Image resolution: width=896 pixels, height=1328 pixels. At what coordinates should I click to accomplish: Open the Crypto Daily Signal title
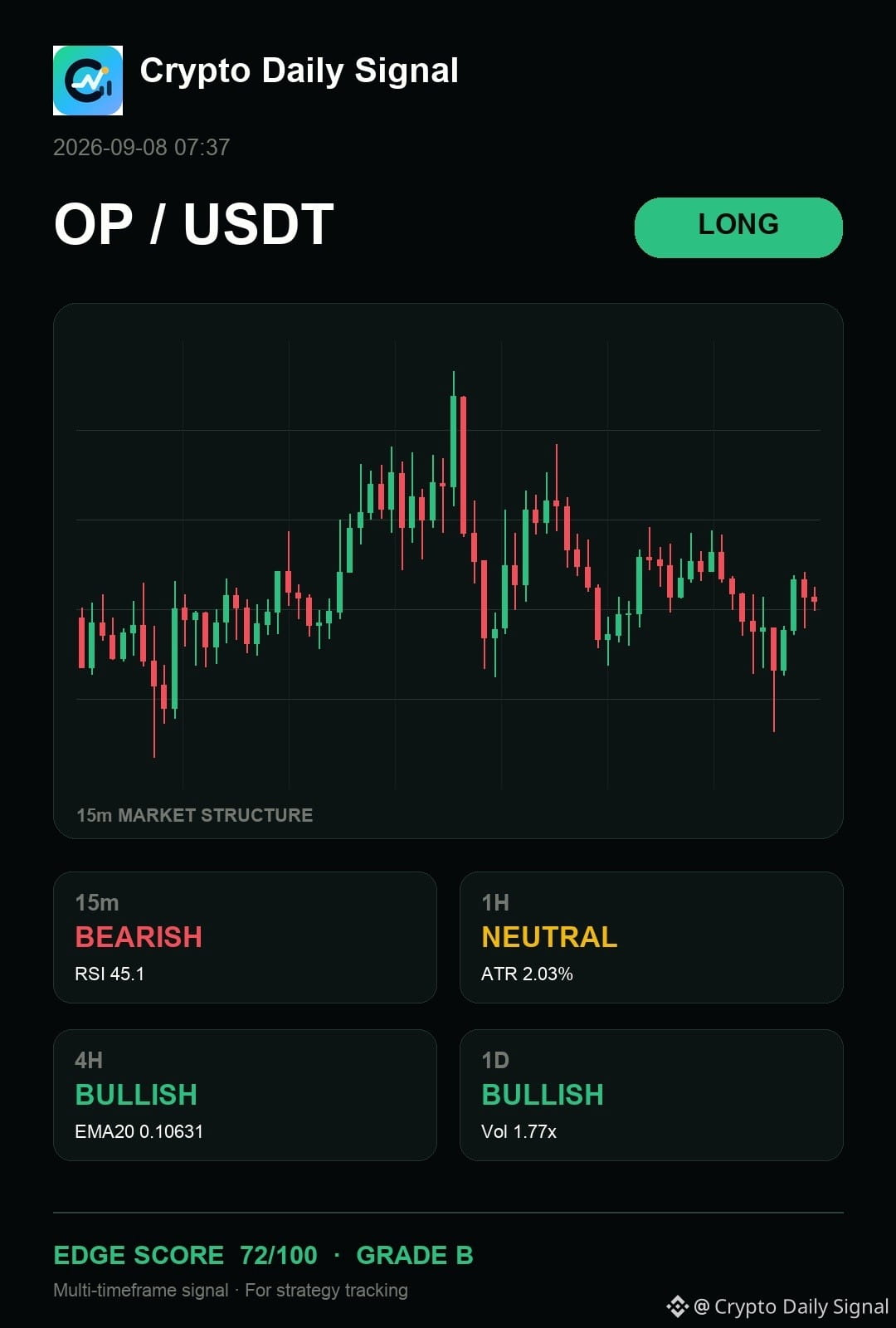coord(299,71)
